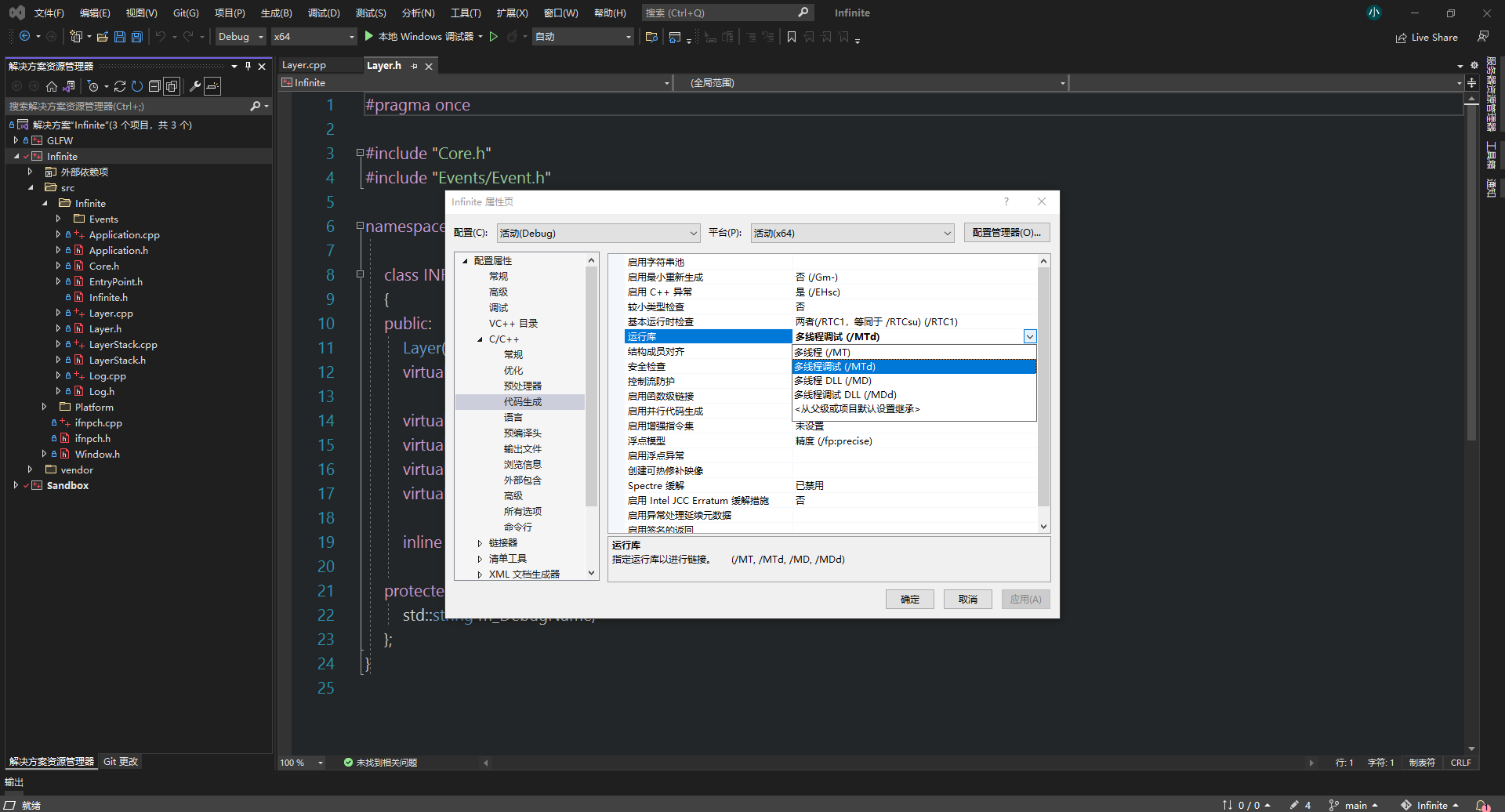Select 多线程 DLL (/MD) option

tap(914, 381)
